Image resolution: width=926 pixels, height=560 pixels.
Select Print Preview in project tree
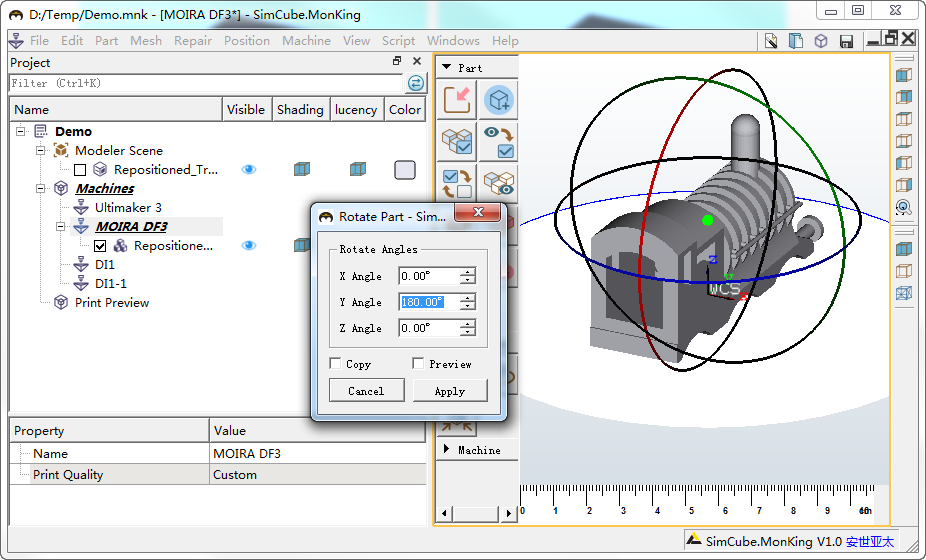[x=112, y=302]
